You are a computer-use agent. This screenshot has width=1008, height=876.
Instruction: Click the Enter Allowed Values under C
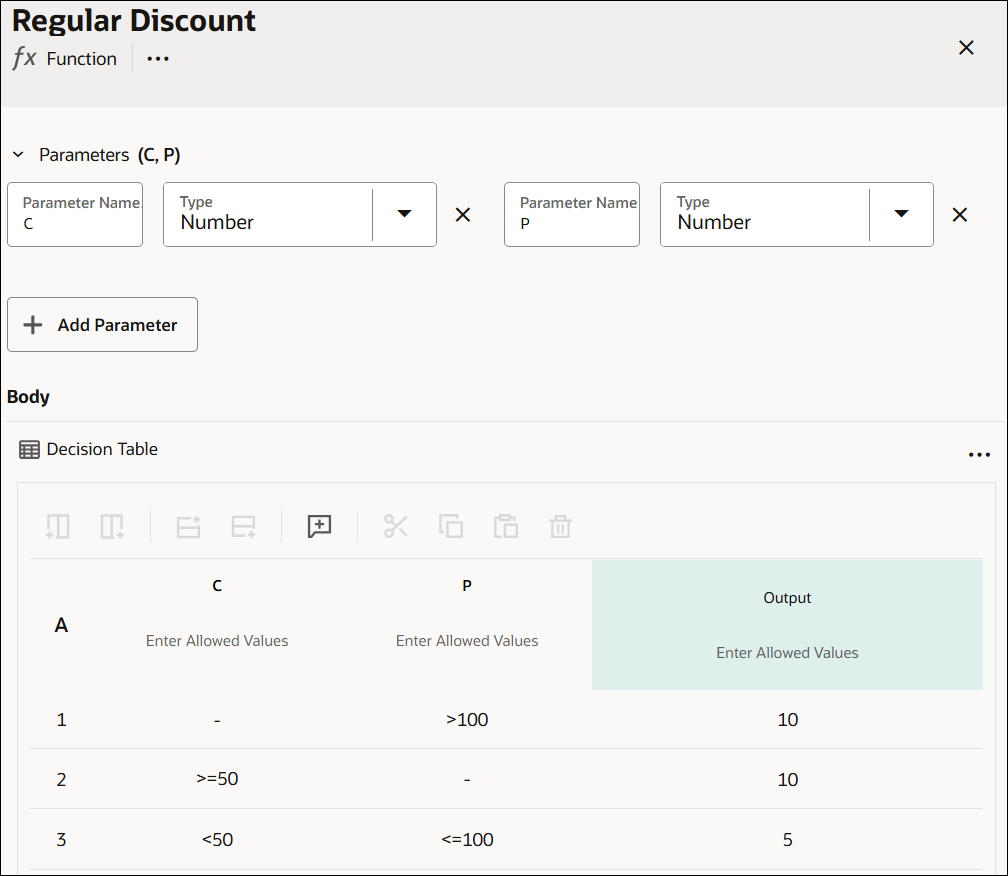click(x=217, y=640)
